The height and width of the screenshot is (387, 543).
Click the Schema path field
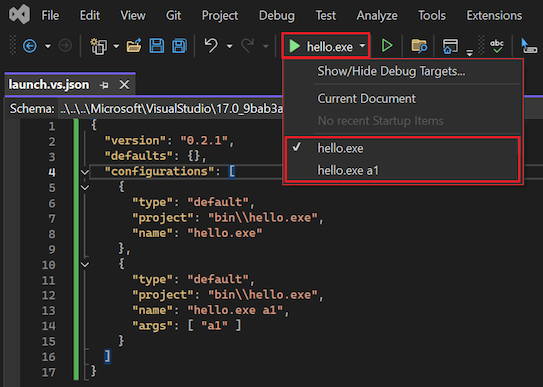point(171,109)
